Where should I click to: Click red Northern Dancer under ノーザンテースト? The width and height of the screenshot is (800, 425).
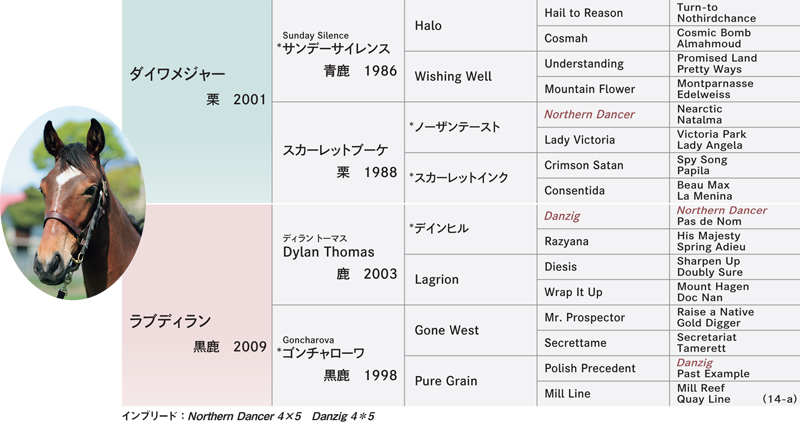(589, 114)
